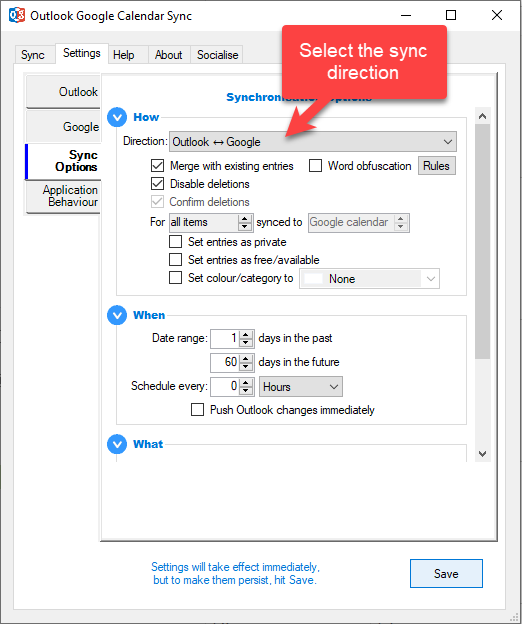Increase days in the past
The width and height of the screenshot is (522, 624).
coord(246,335)
